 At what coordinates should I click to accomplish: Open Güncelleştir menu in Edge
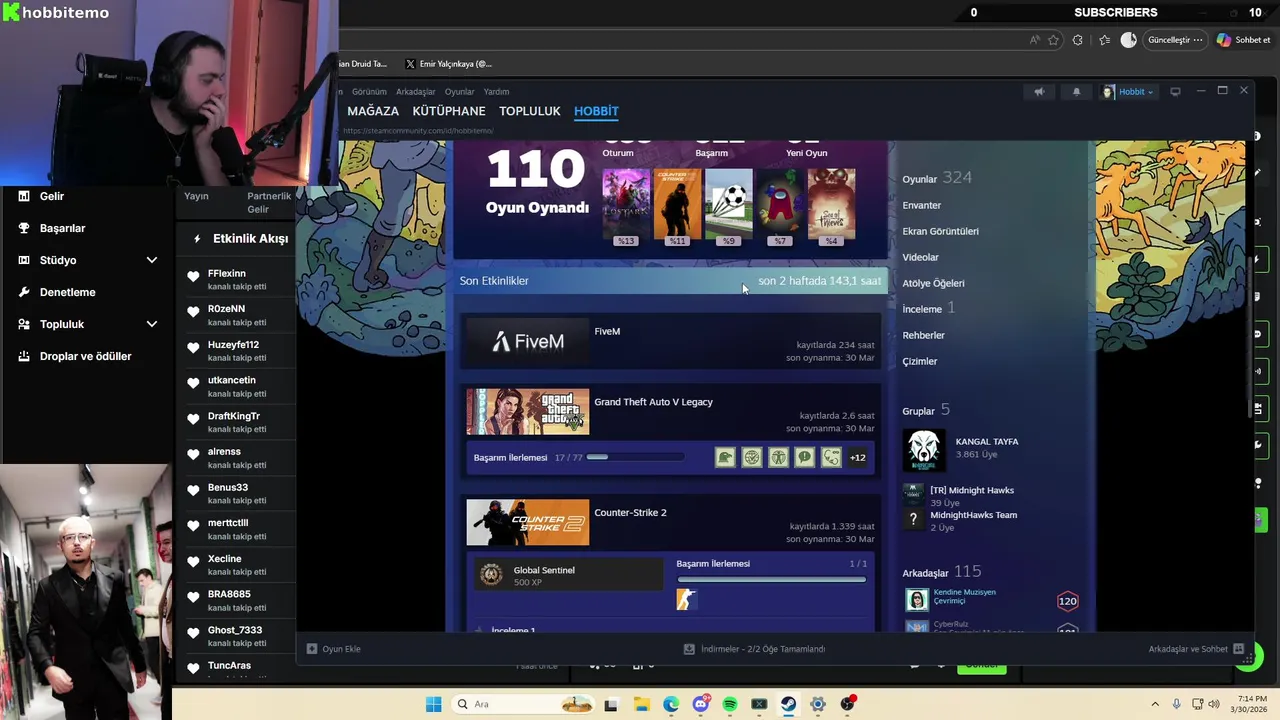(1175, 40)
